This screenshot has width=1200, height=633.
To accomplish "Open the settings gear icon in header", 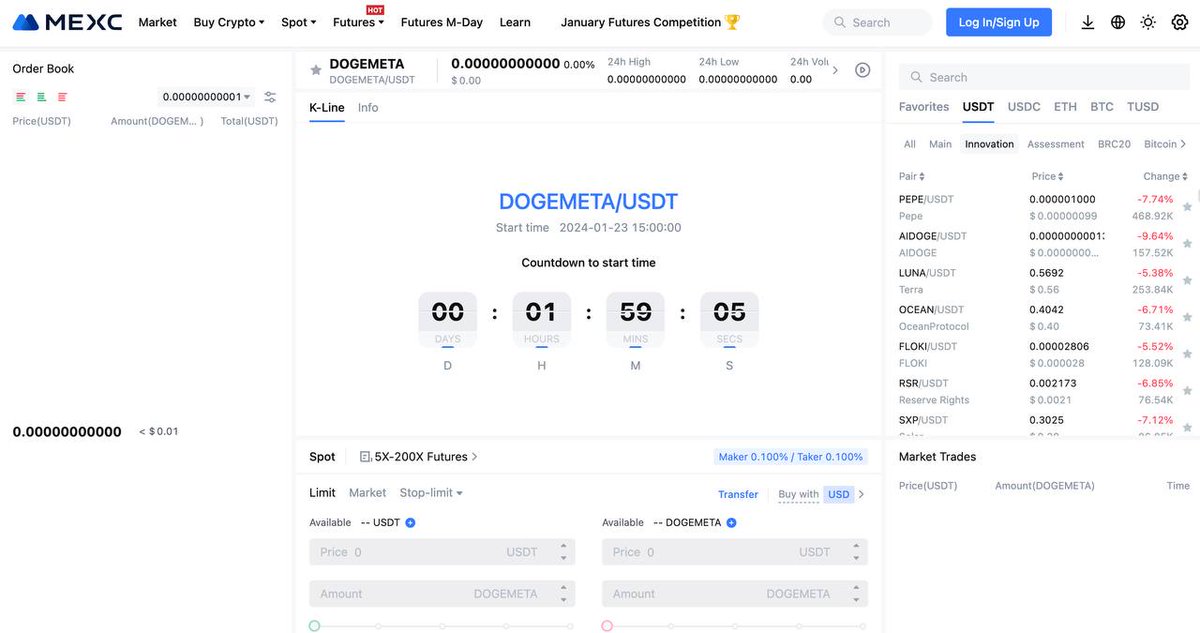I will tap(1179, 22).
